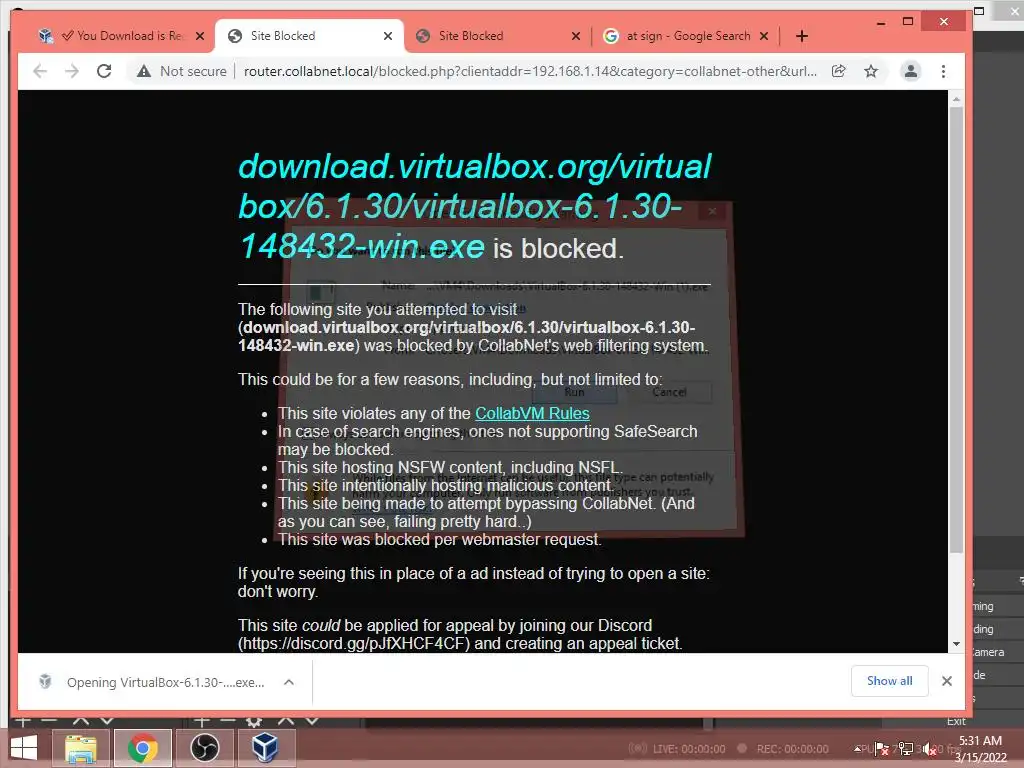Open the network tray icon
The image size is (1024, 768).
[x=906, y=749]
